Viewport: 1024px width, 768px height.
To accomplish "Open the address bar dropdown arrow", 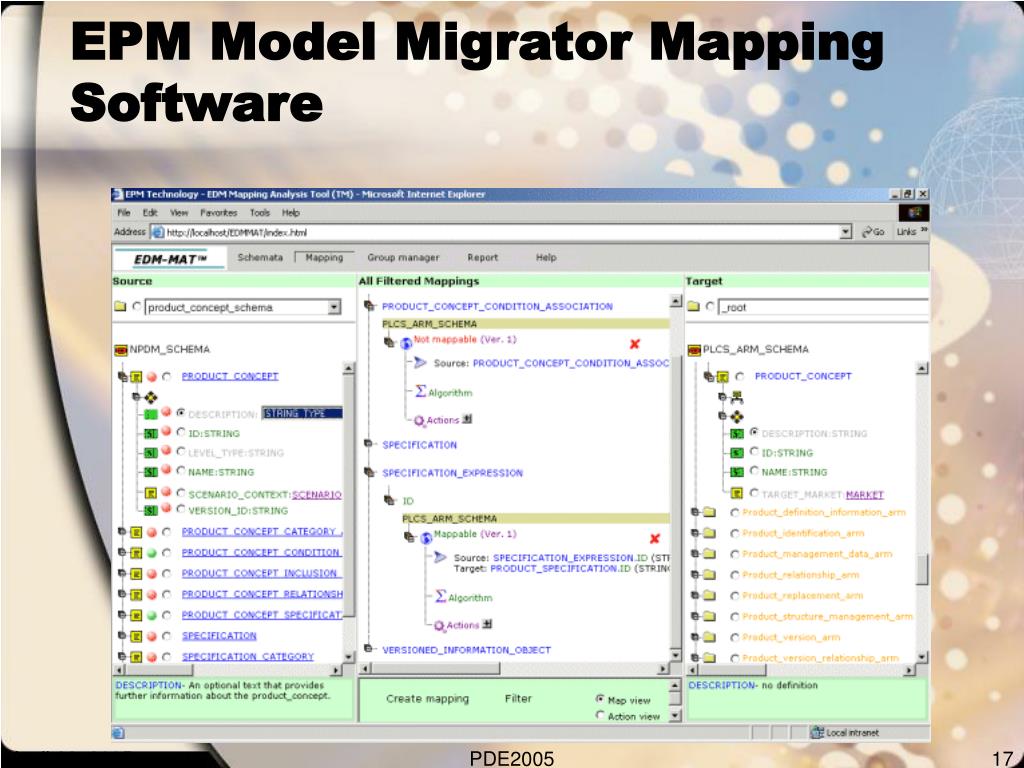I will click(x=846, y=232).
